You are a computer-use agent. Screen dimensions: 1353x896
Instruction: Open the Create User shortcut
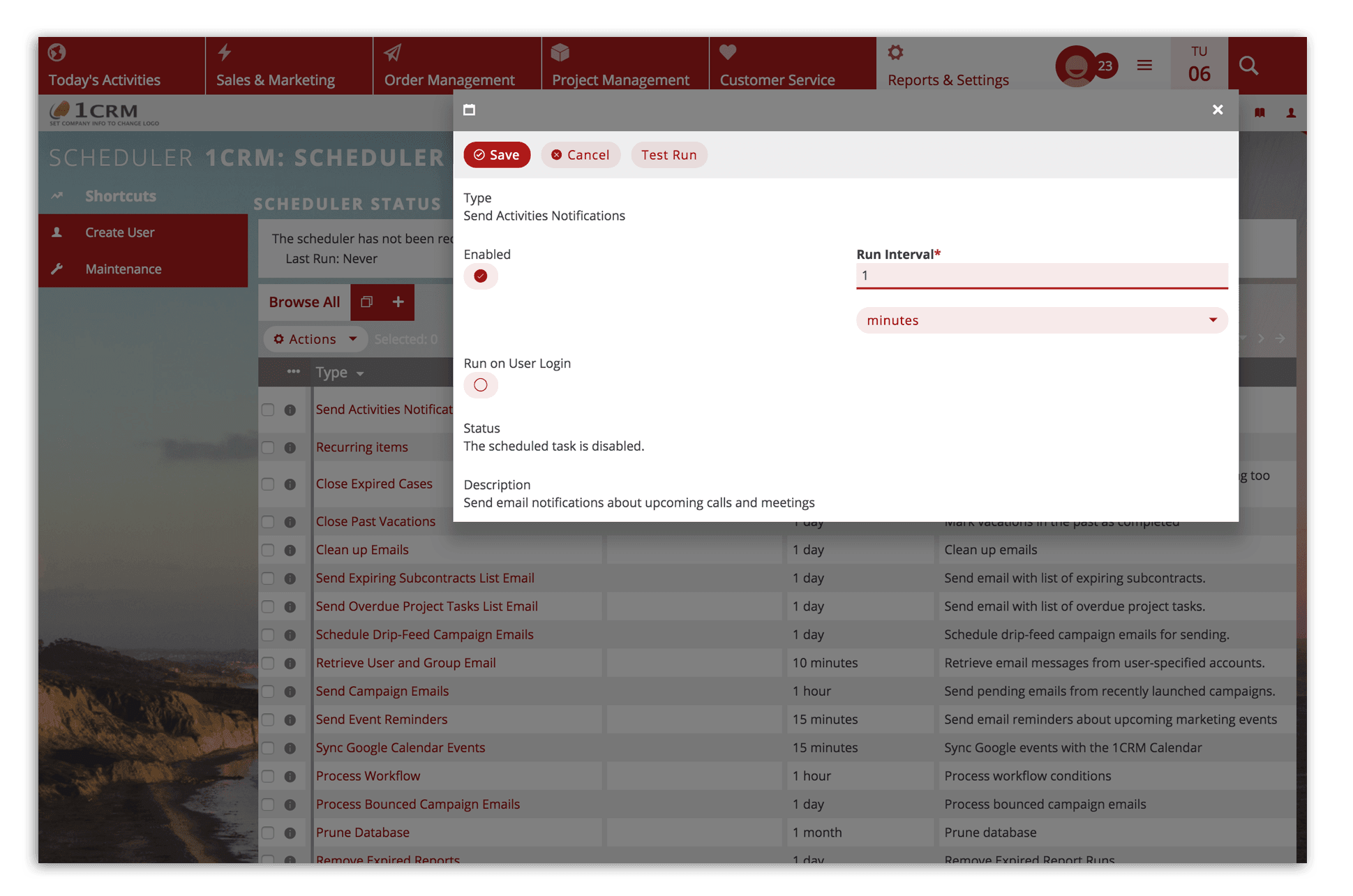pos(143,232)
